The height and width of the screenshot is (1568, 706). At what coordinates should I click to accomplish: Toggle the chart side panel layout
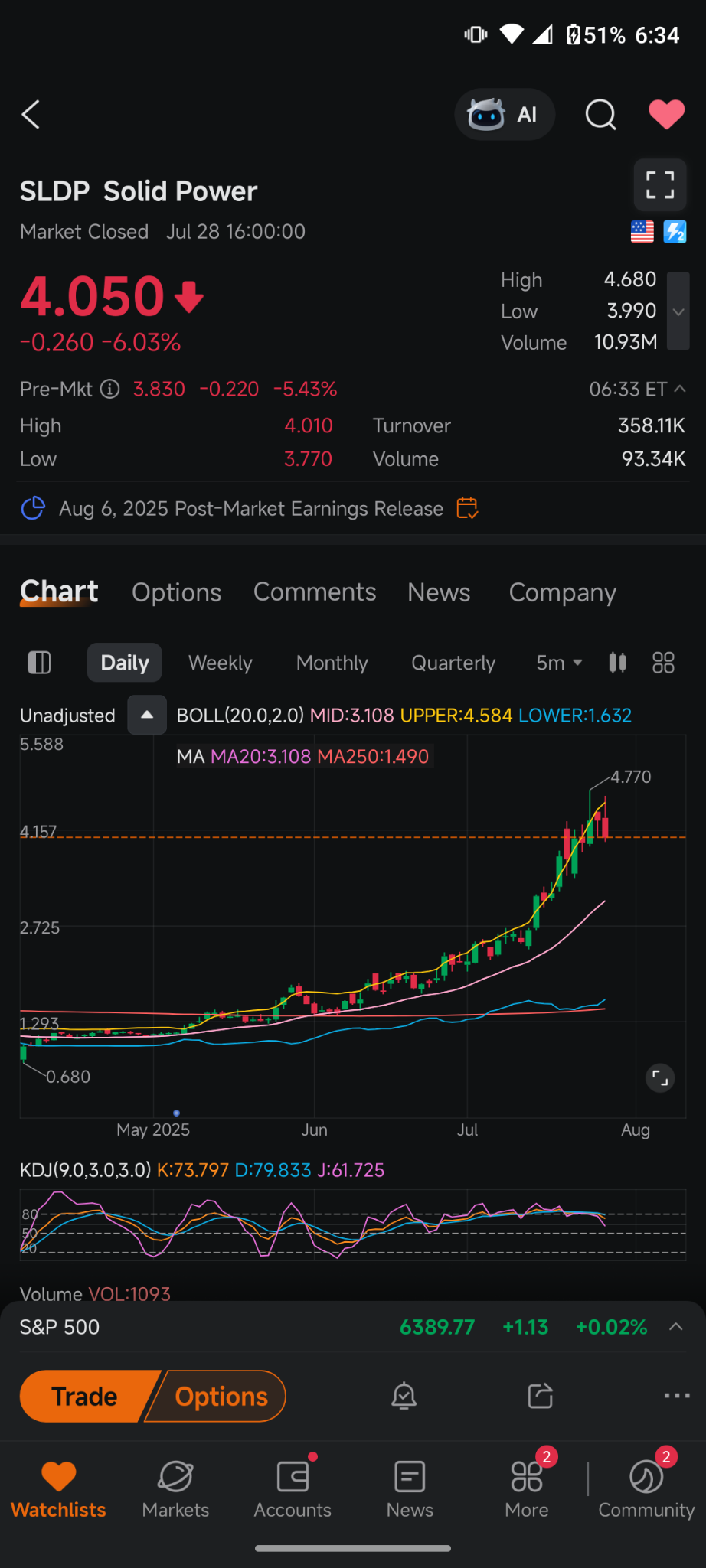tap(39, 663)
